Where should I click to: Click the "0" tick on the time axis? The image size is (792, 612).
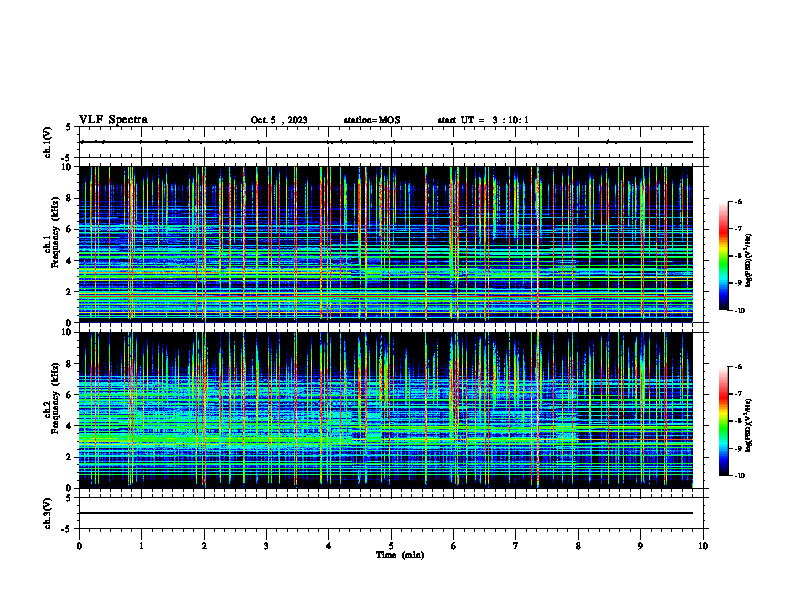point(79,546)
